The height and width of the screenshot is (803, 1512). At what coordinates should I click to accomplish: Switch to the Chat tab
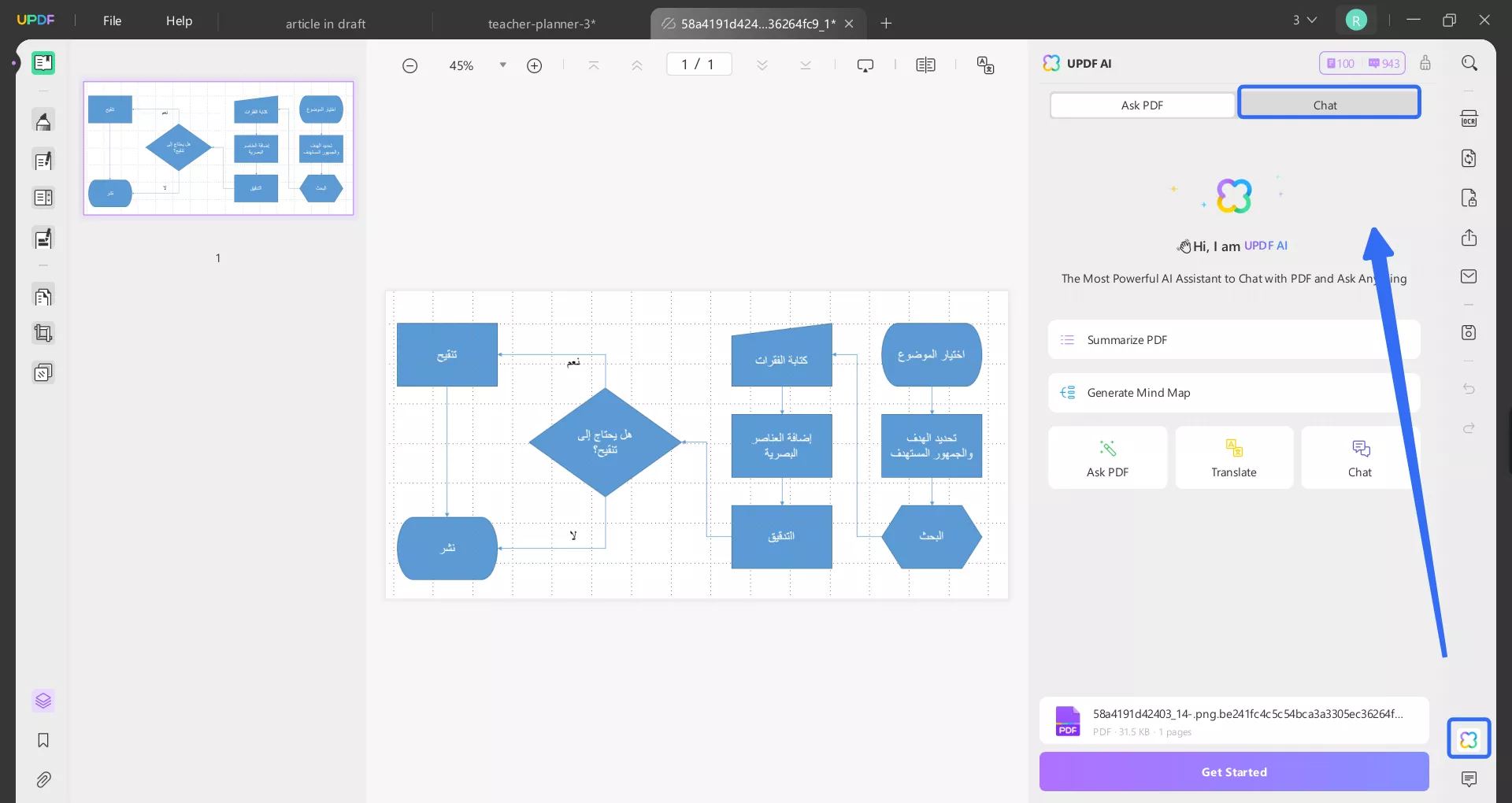[1329, 103]
